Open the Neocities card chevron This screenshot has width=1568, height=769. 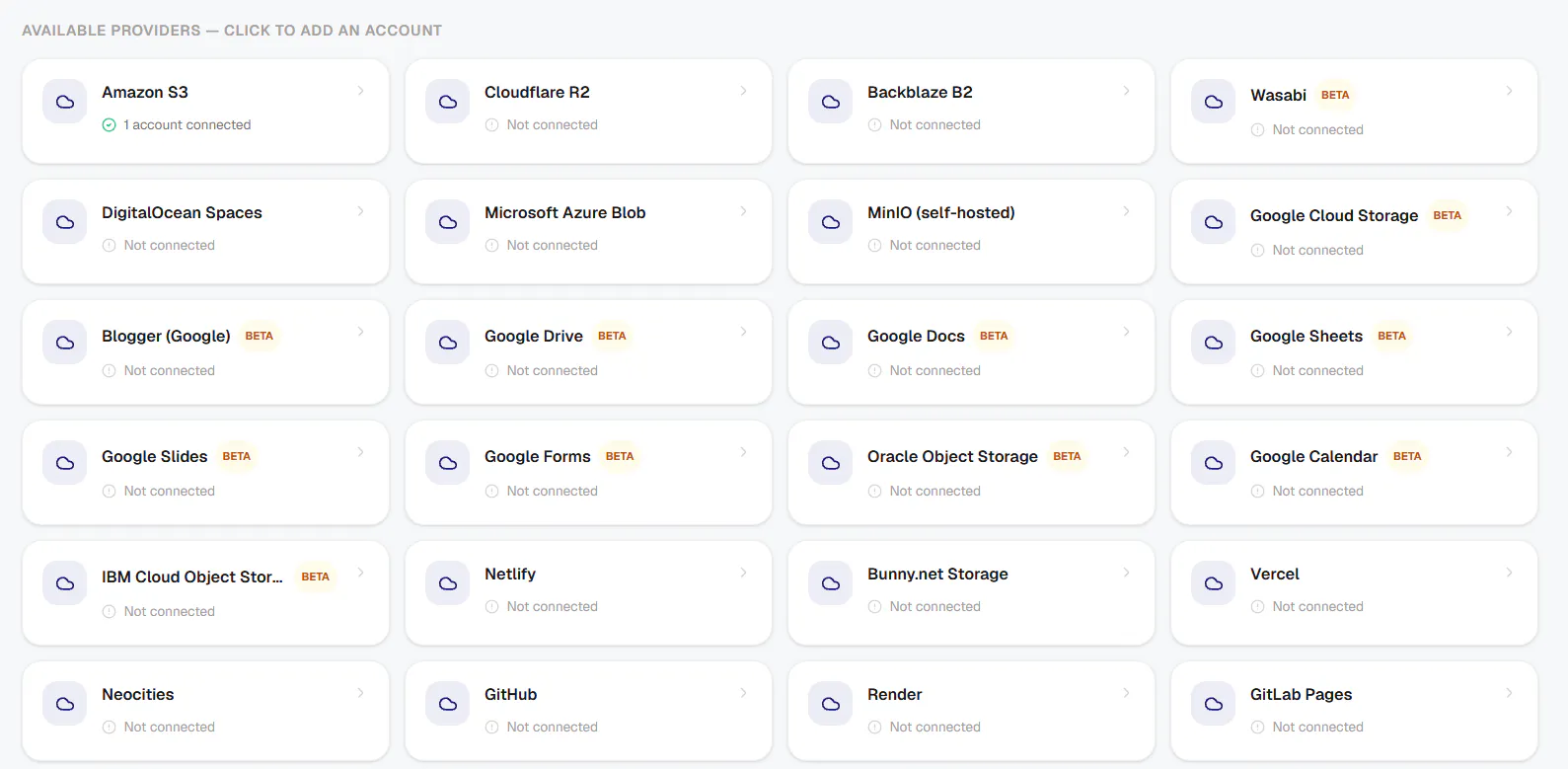[x=361, y=693]
